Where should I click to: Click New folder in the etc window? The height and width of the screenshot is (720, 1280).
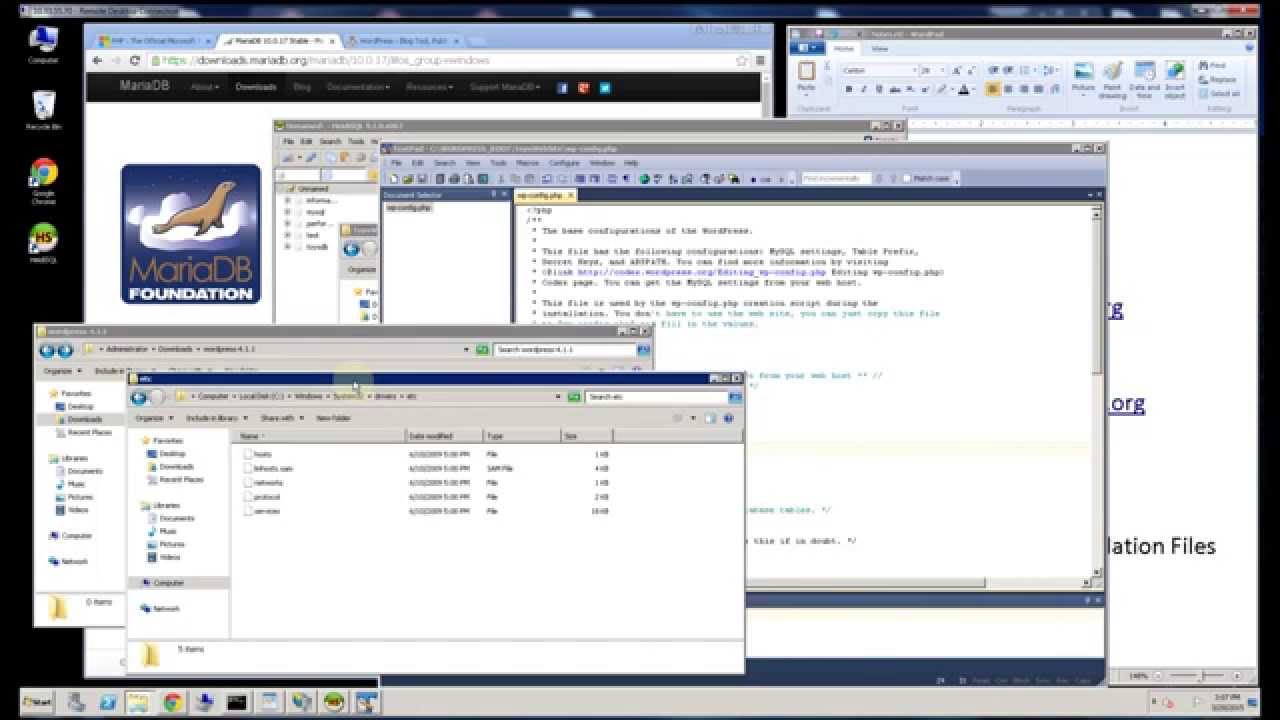pyautogui.click(x=334, y=418)
